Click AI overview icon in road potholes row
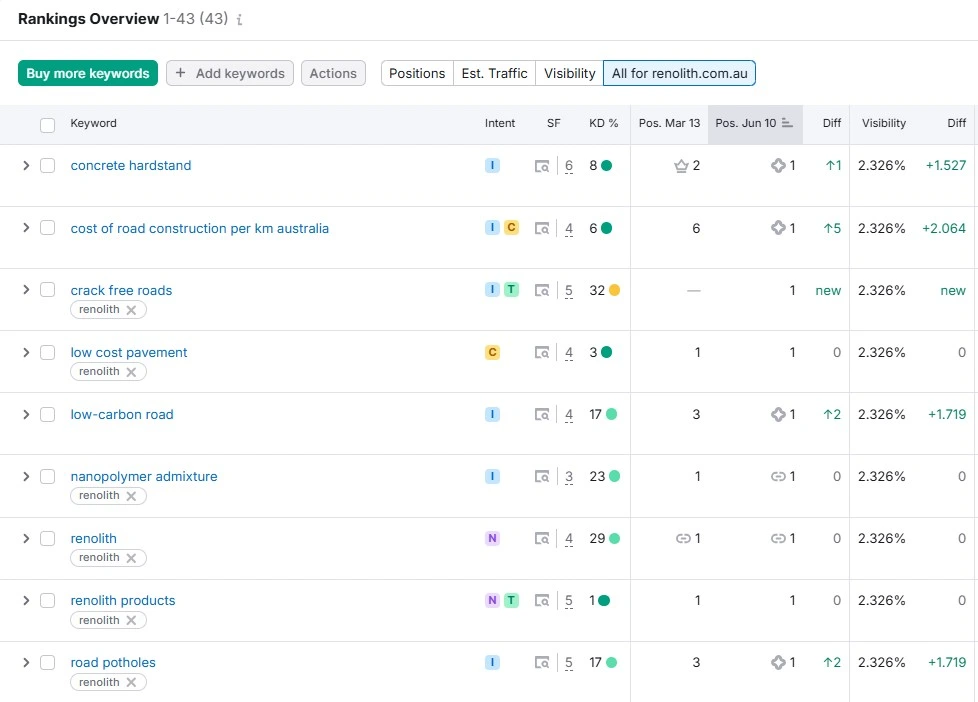Image resolution: width=978 pixels, height=702 pixels. (778, 663)
